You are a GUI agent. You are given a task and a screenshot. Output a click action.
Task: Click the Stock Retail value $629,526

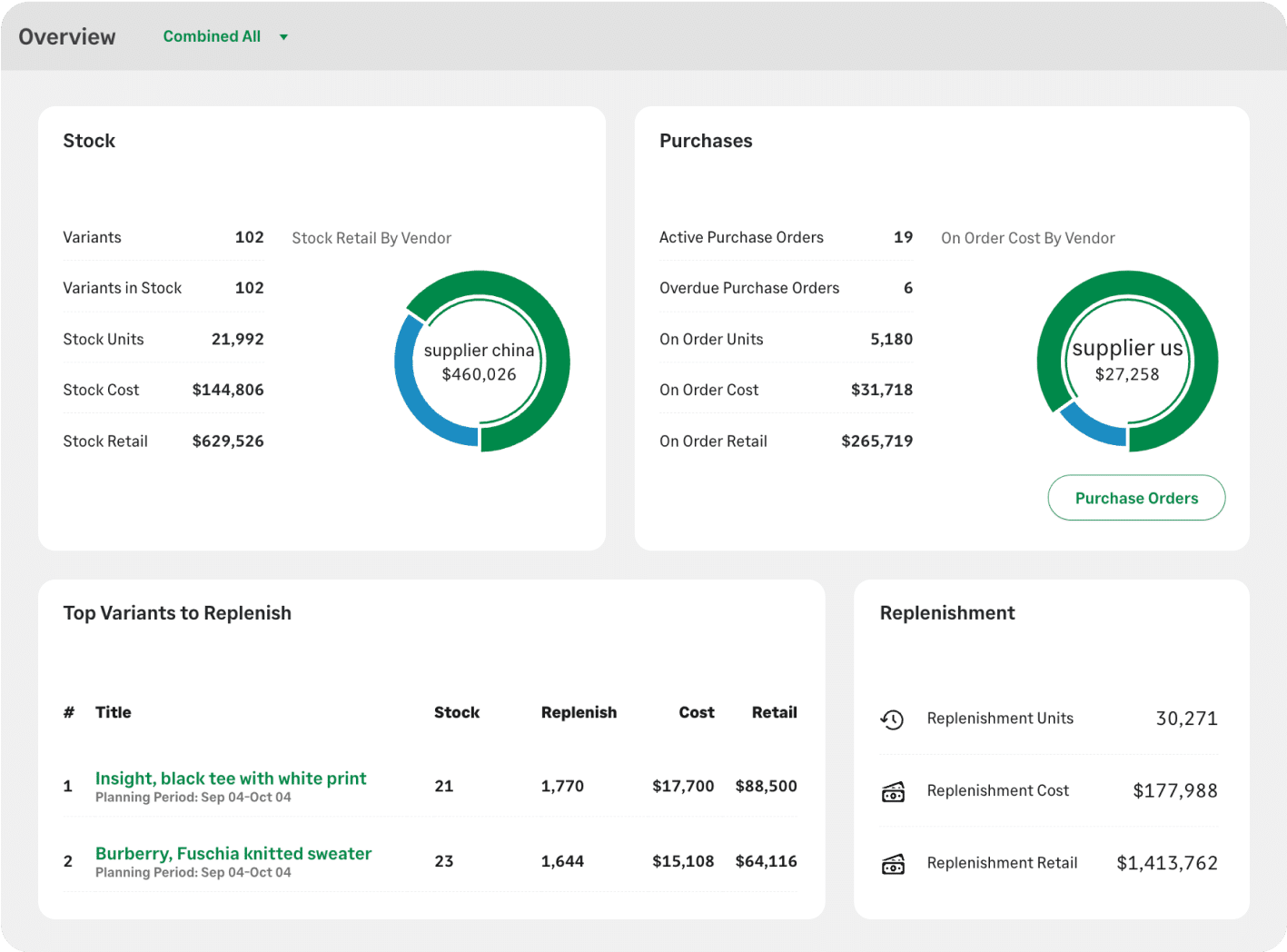click(x=228, y=441)
